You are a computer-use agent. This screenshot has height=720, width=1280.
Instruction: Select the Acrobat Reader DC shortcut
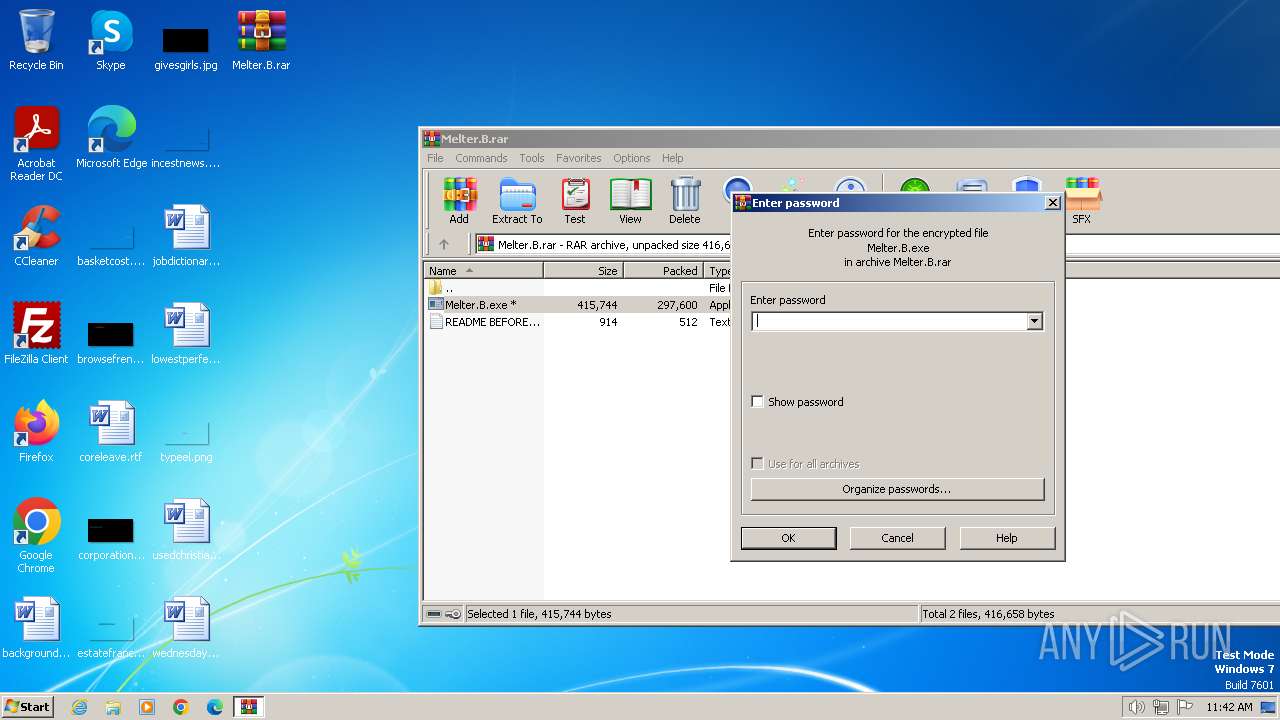pyautogui.click(x=36, y=145)
